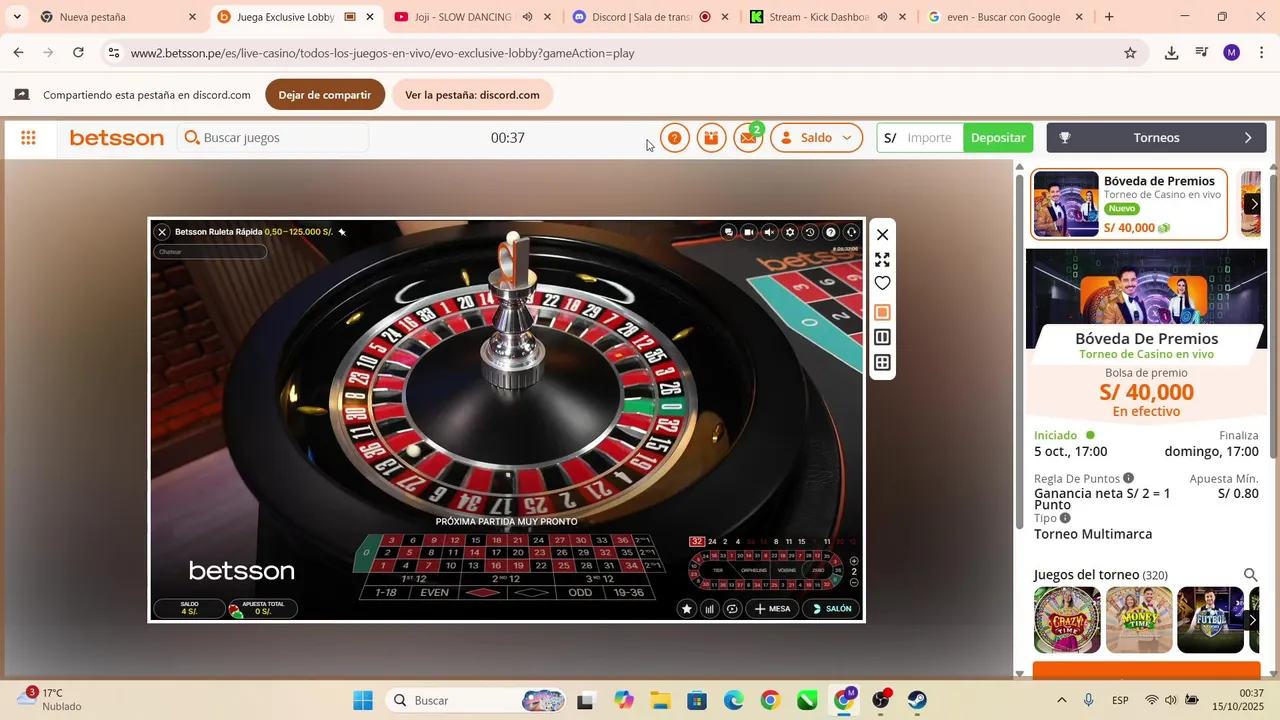
Task: Show next tournament card arrow
Action: click(x=1254, y=204)
